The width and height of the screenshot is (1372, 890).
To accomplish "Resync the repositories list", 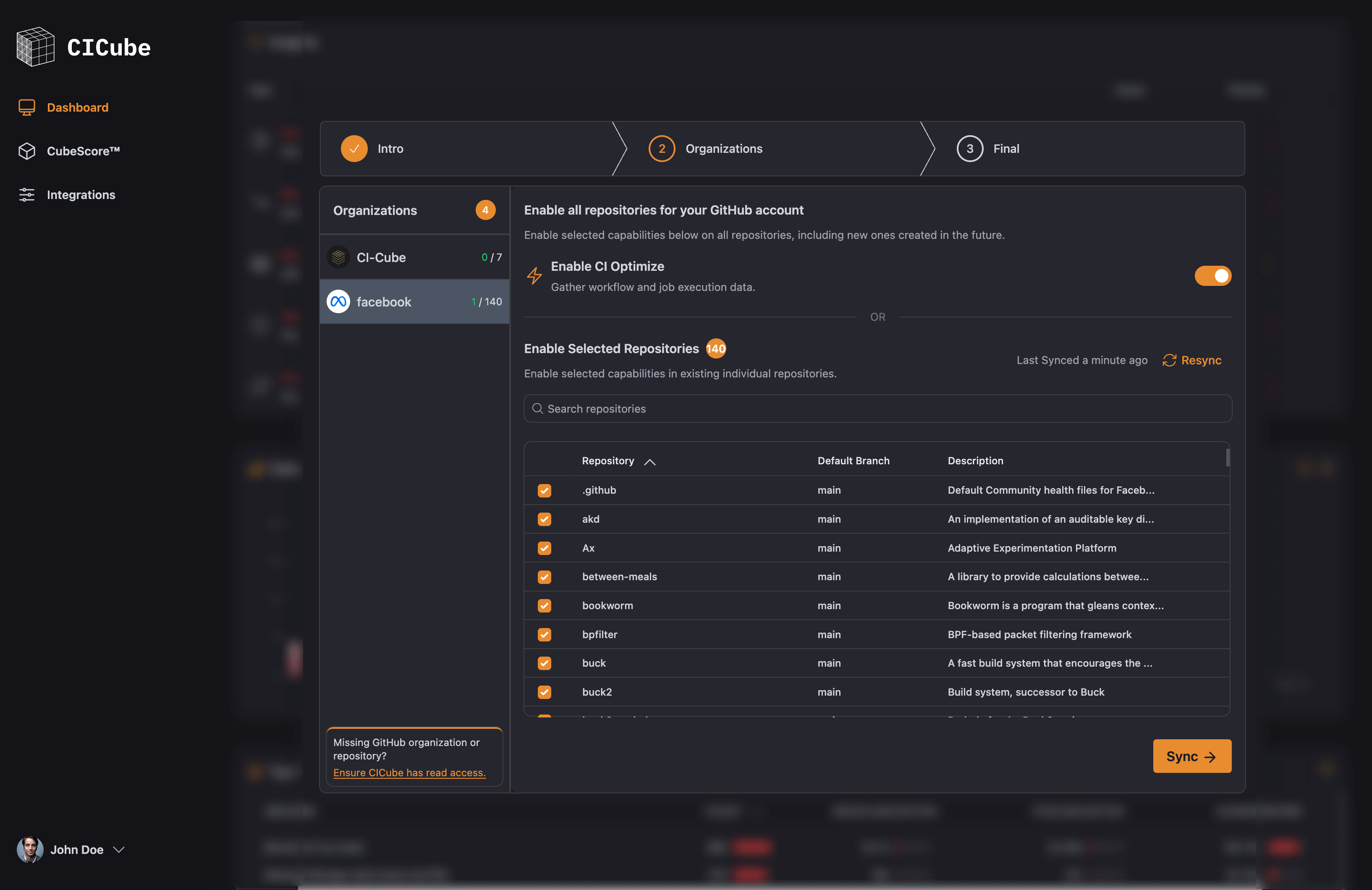I will [1191, 360].
